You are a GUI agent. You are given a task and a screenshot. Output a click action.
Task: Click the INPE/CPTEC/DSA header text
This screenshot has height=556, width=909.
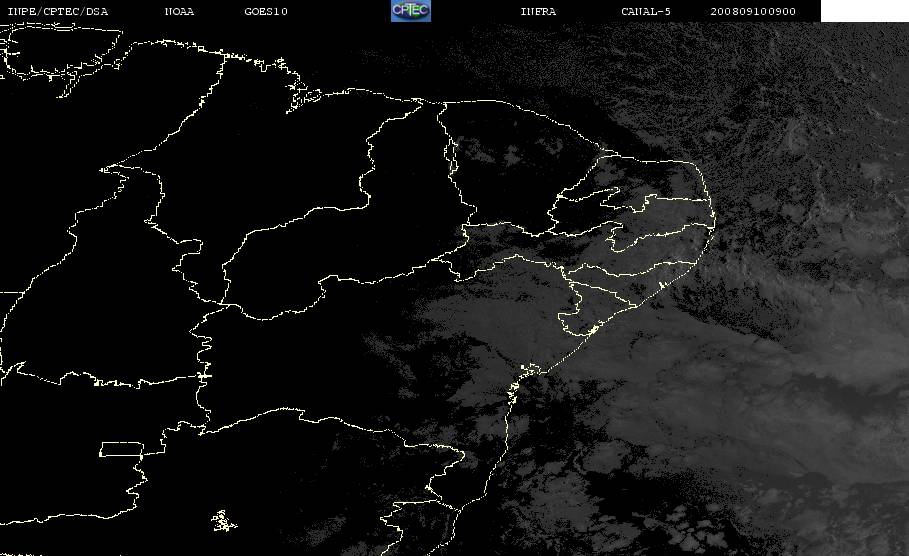58,11
